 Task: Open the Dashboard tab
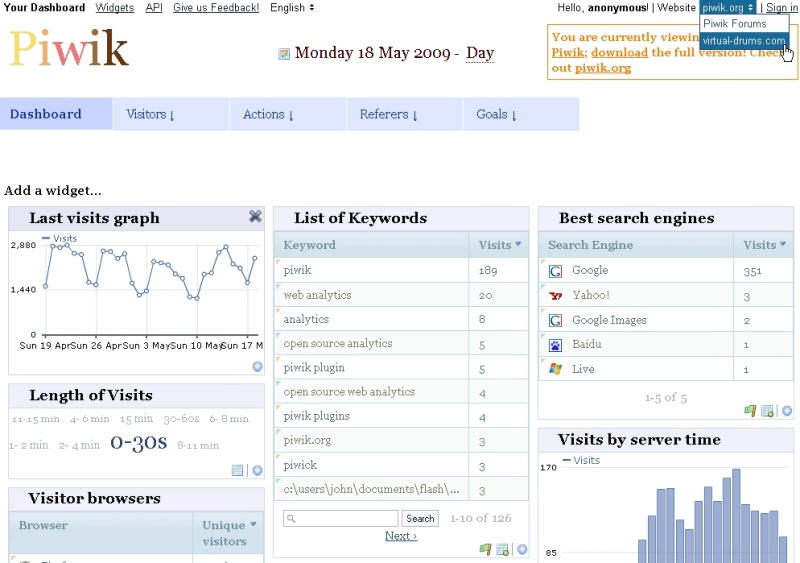click(56, 114)
